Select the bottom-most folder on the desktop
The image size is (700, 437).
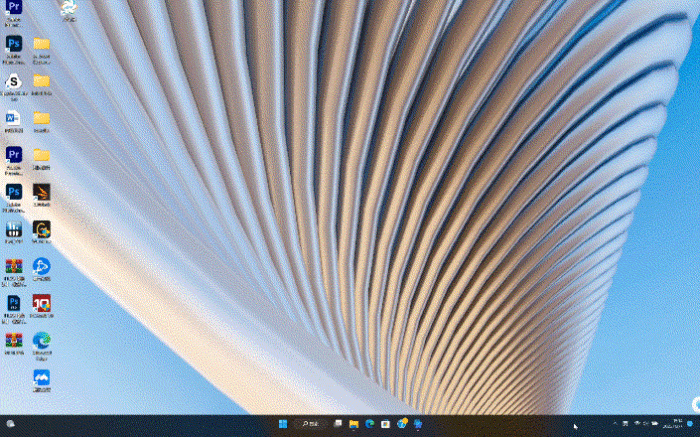[x=41, y=155]
